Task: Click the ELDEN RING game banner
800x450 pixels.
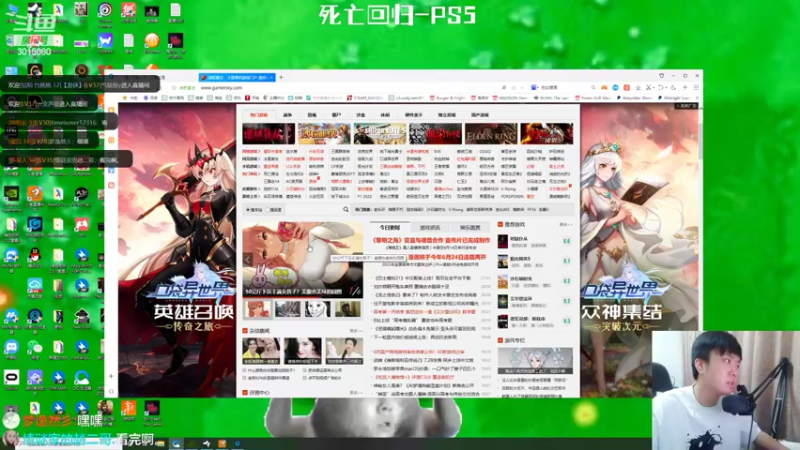Action: pos(491,134)
